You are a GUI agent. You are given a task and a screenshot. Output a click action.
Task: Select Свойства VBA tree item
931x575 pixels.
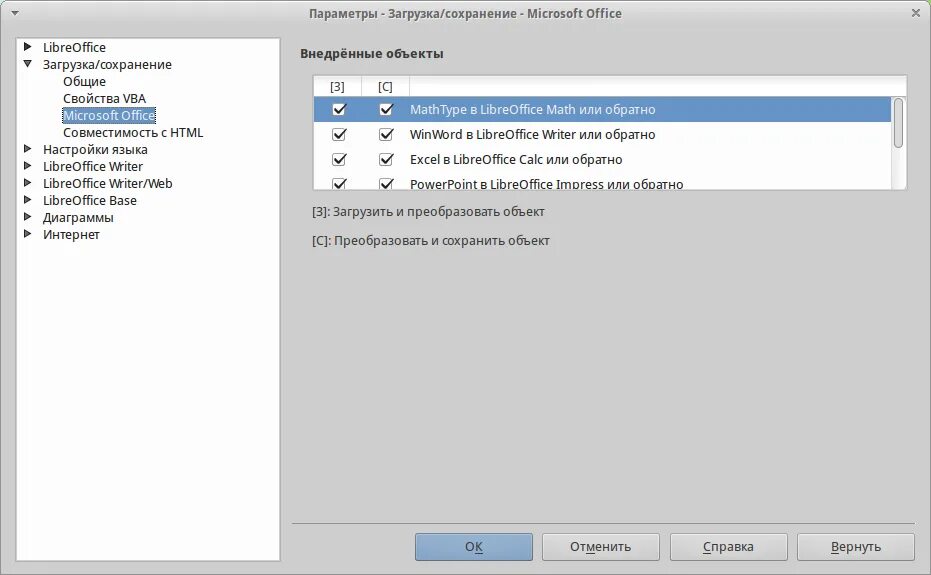point(104,99)
